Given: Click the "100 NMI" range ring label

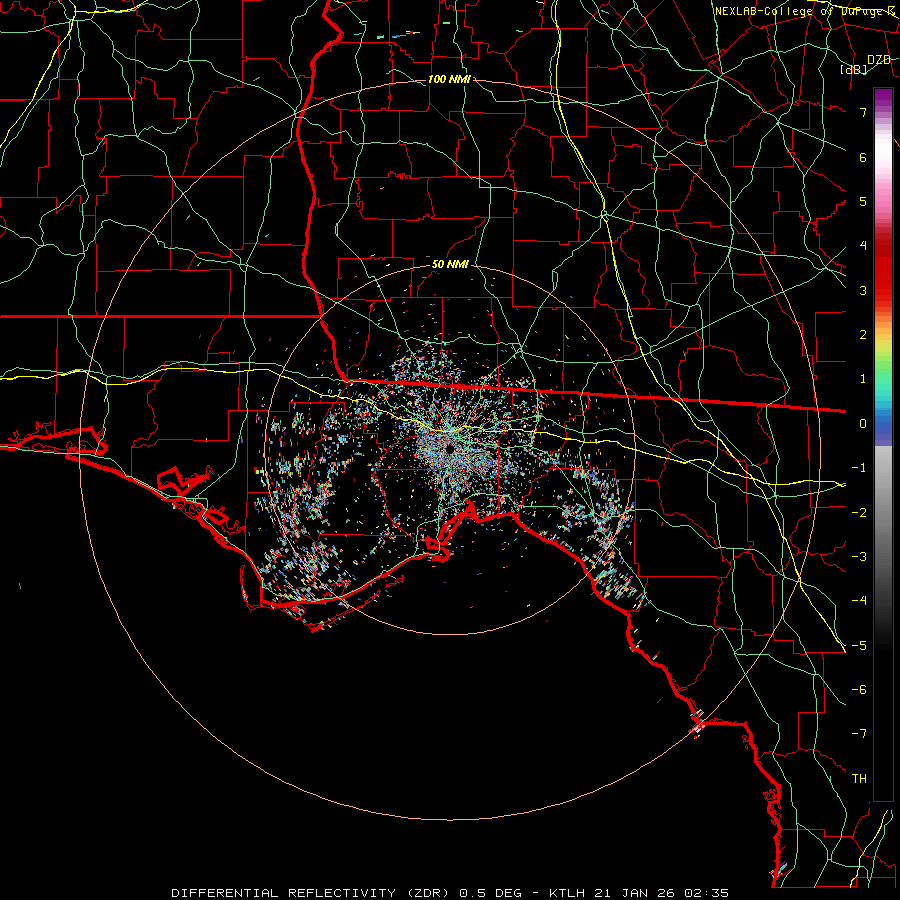Looking at the screenshot, I should click(x=449, y=79).
